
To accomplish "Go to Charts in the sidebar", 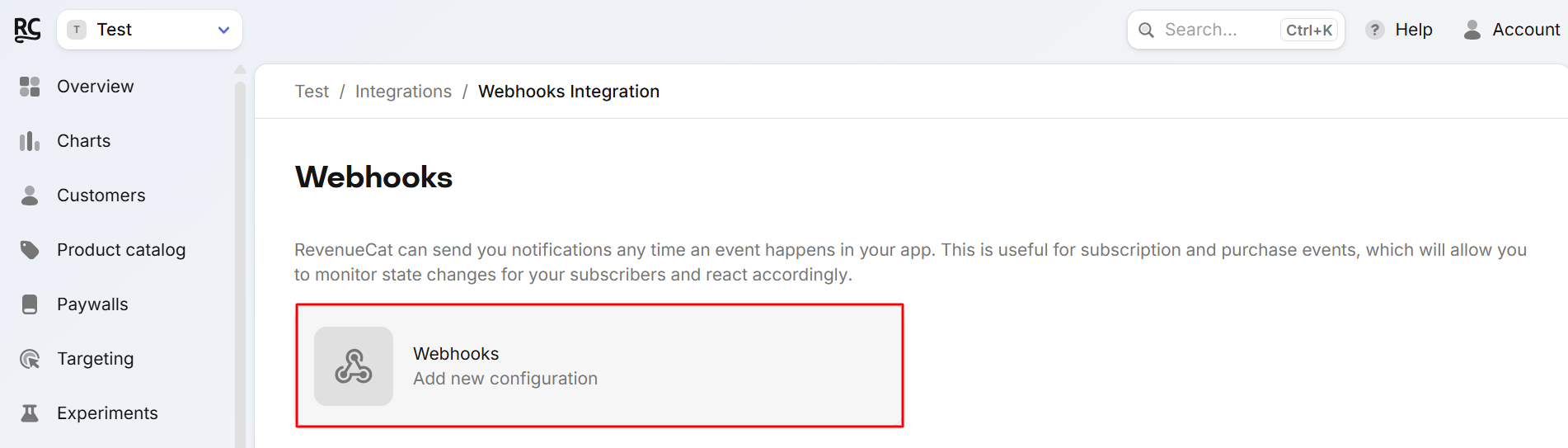I will pyautogui.click(x=83, y=141).
